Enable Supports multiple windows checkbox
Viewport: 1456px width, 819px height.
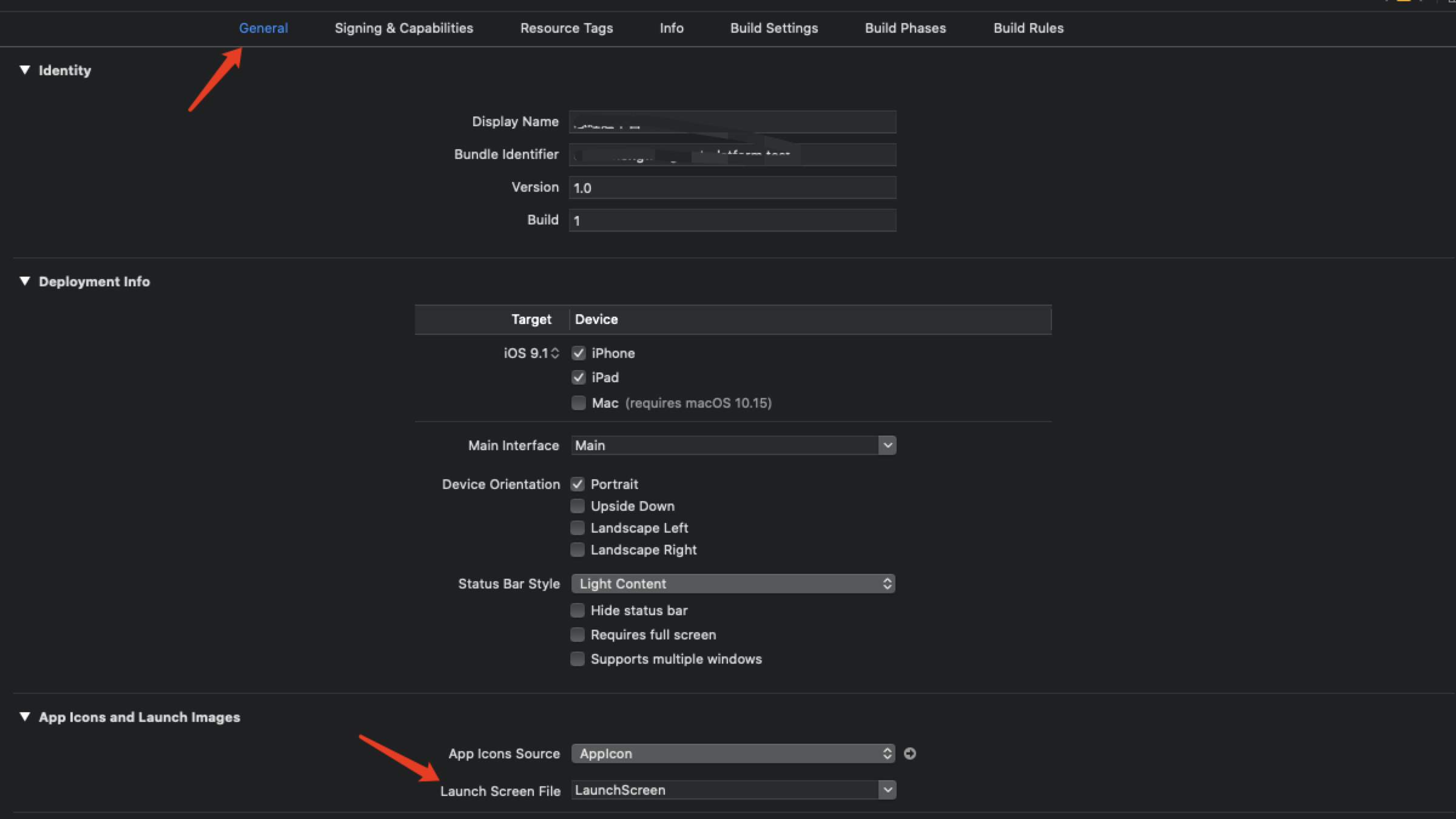(x=577, y=659)
